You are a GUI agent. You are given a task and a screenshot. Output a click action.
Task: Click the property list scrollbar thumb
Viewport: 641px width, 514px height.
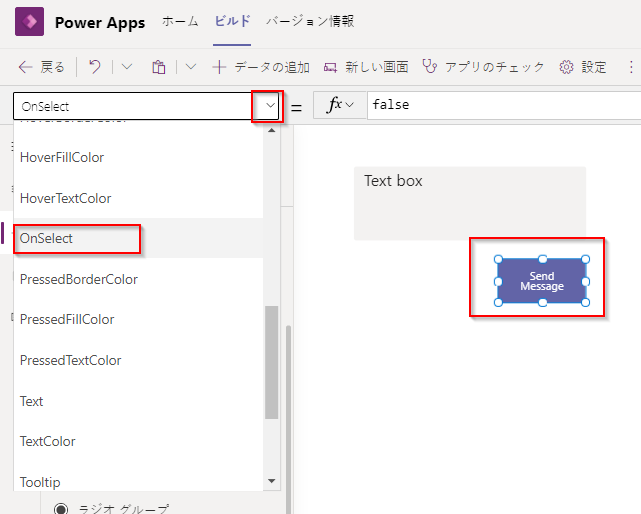pos(271,362)
